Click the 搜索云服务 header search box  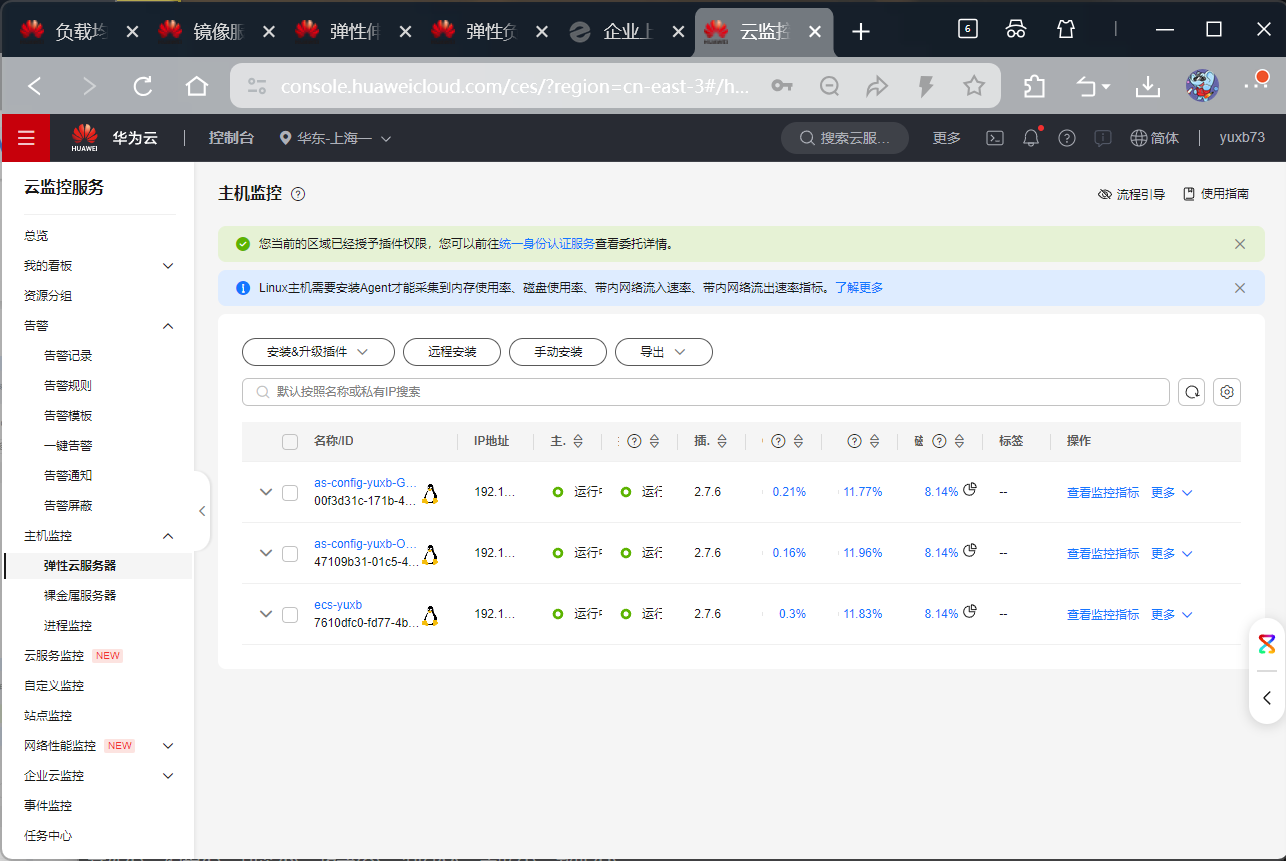pos(845,138)
